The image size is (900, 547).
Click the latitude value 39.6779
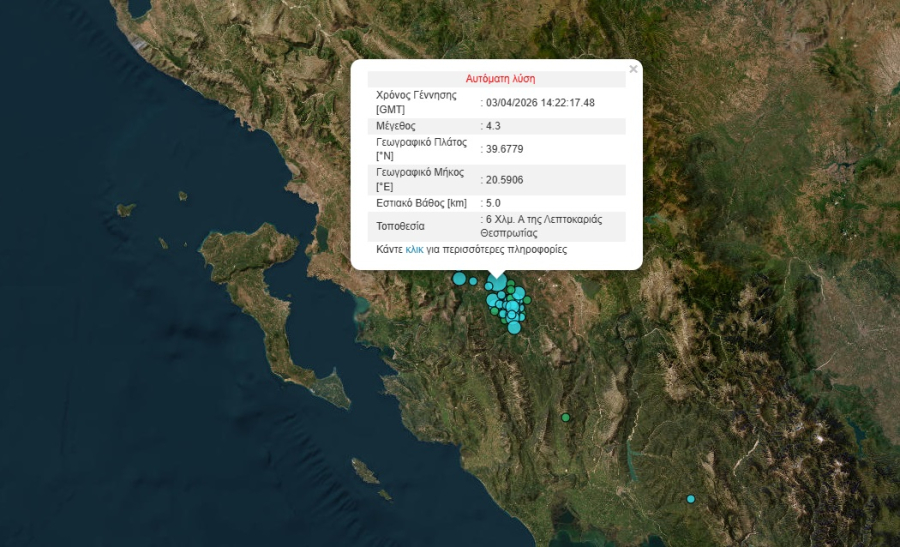tap(504, 149)
